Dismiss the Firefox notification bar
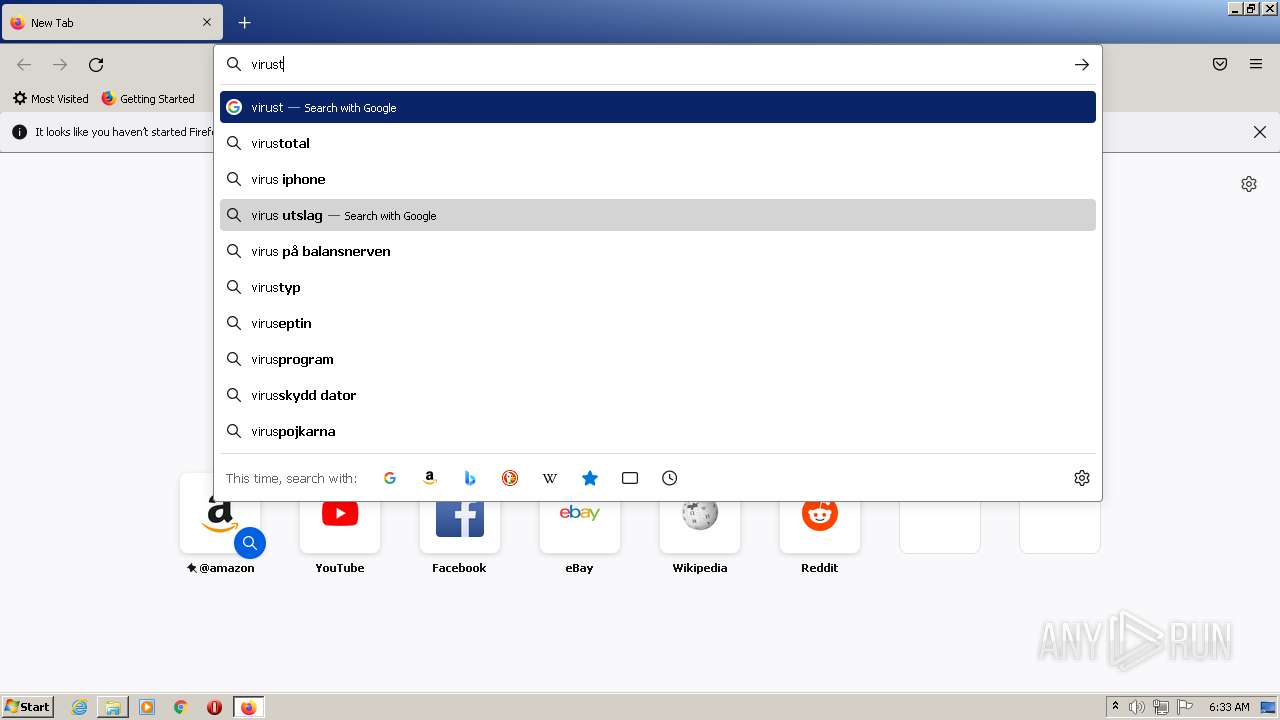The image size is (1280, 720). (1260, 132)
